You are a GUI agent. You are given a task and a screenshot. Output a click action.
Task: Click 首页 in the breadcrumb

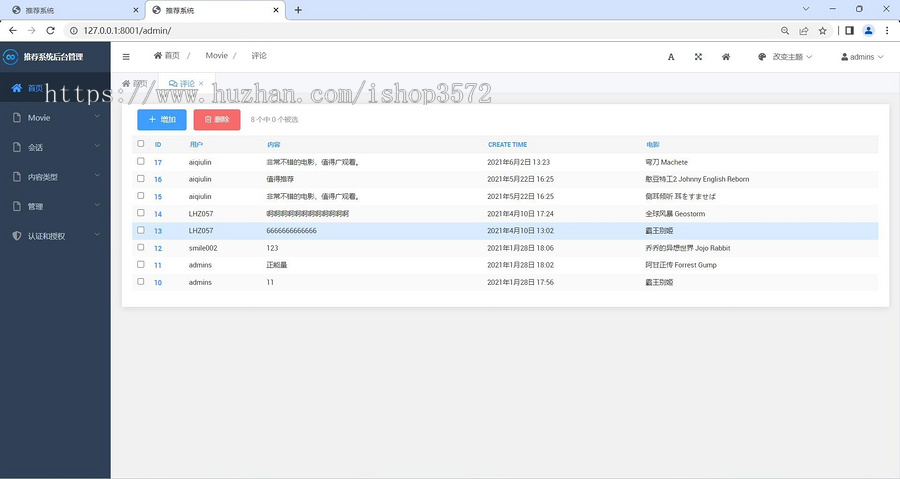pos(166,56)
